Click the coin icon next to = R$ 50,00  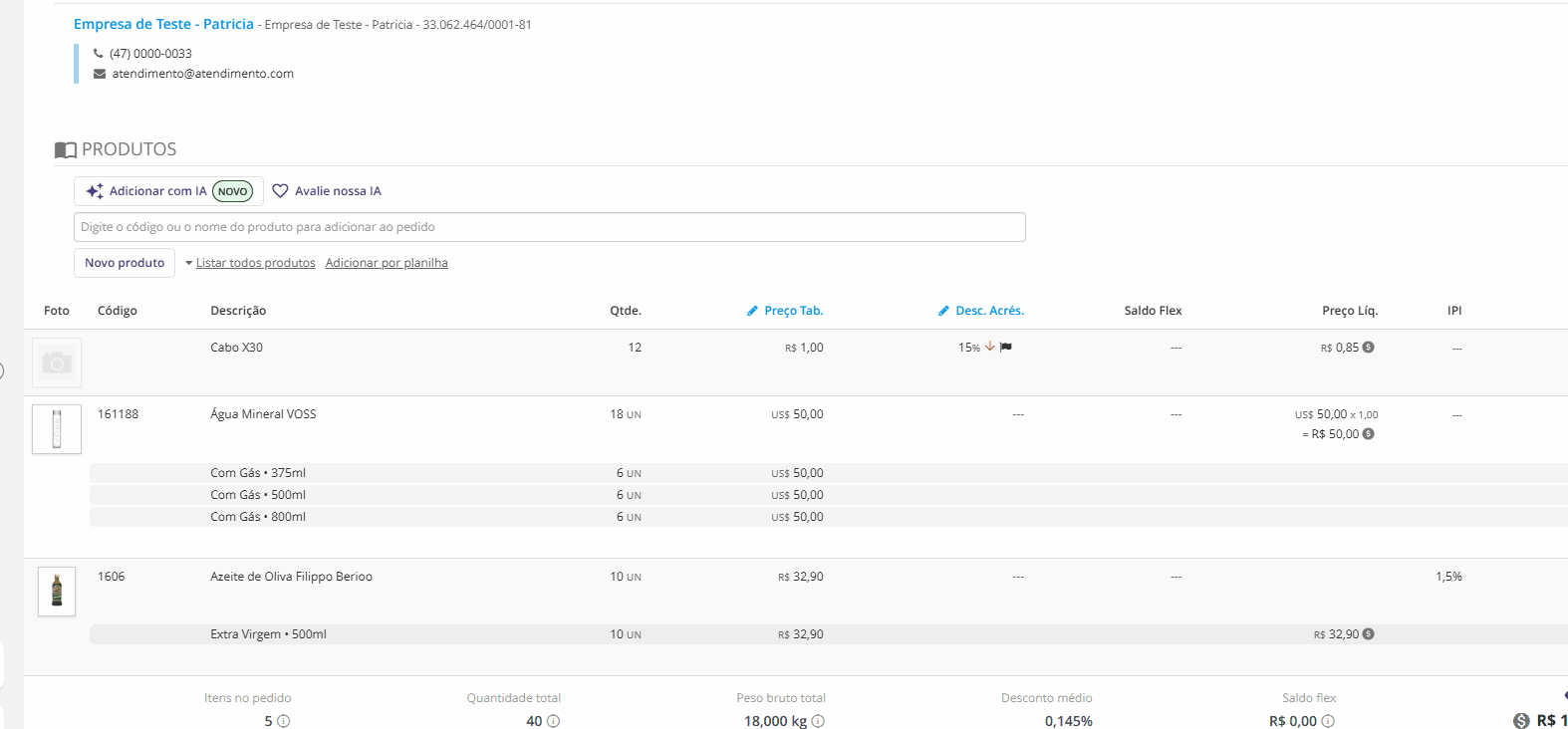click(x=1368, y=434)
